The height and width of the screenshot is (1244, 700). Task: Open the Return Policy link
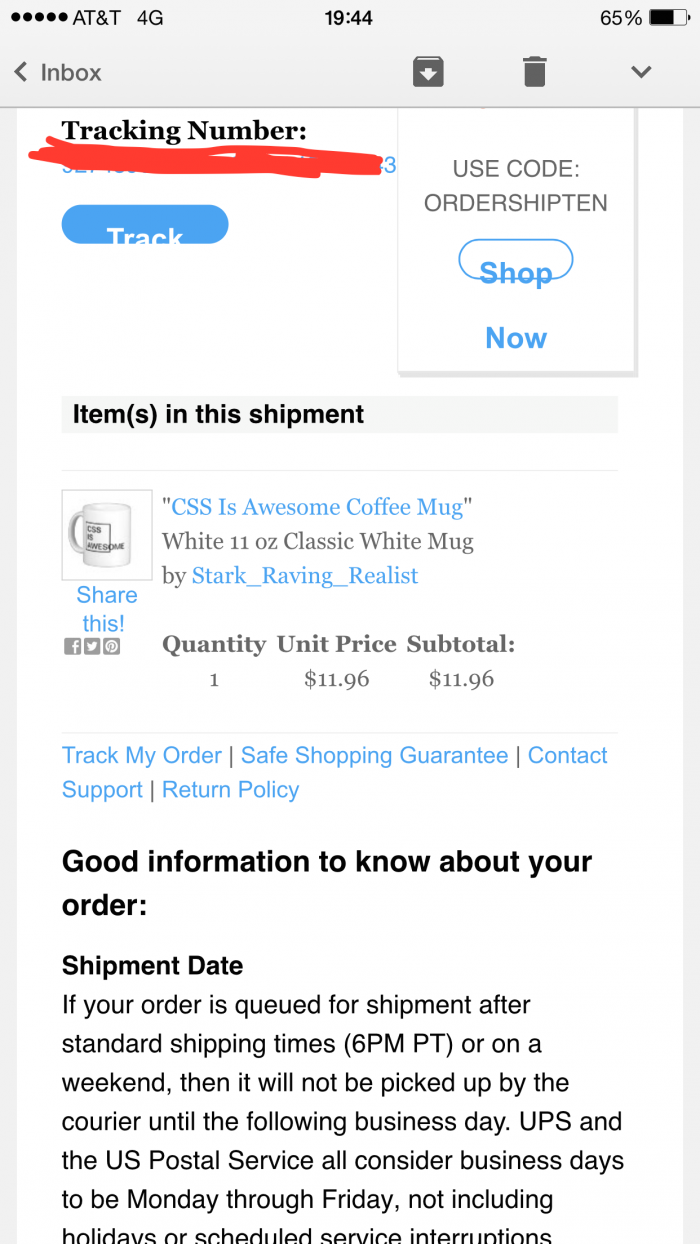[231, 790]
